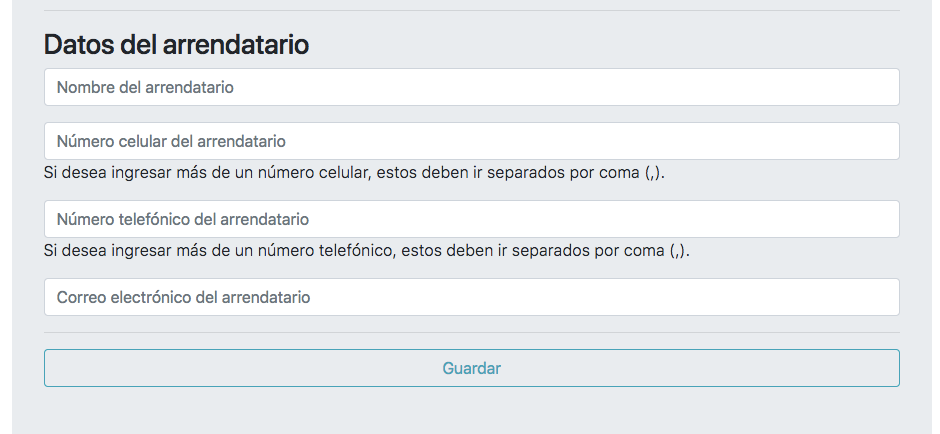Focus the tenant name text box
The width and height of the screenshot is (940, 434).
[471, 87]
